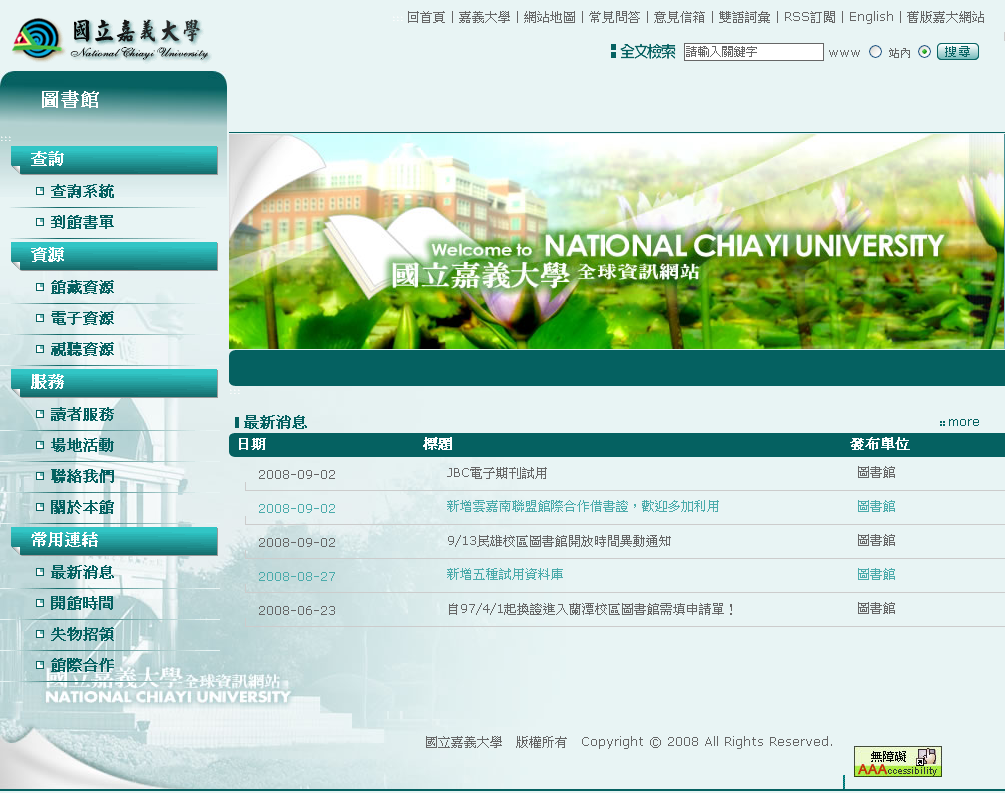Open the 新增五種試用資料庫 news item
This screenshot has height=793, width=1005.
(x=504, y=574)
